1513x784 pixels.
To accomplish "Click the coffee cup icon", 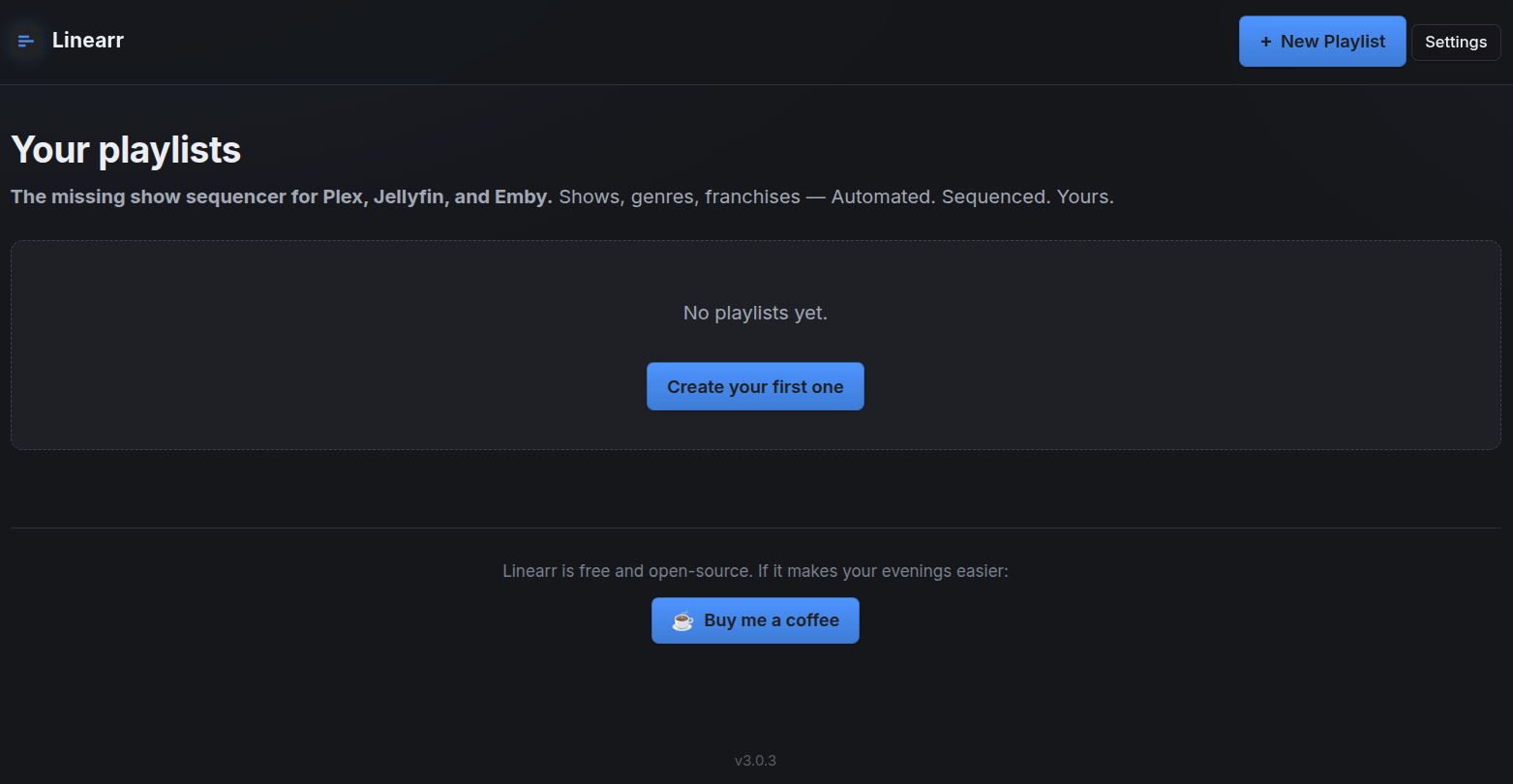I will coord(682,621).
